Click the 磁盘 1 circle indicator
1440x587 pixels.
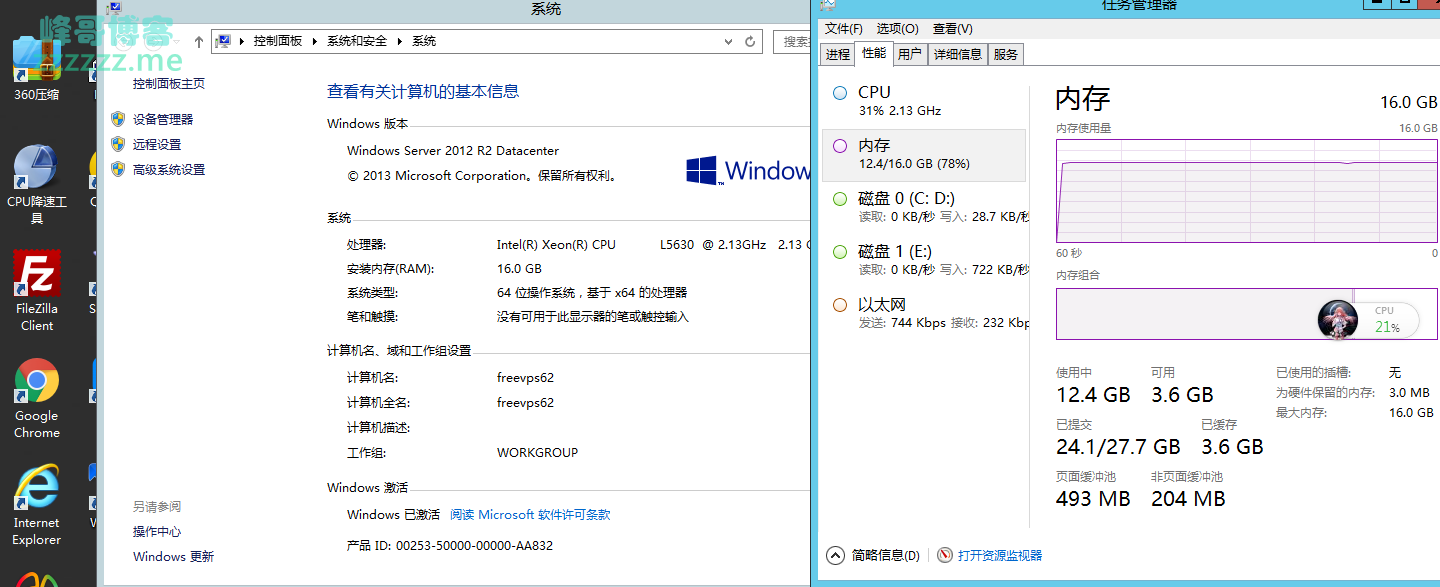(840, 252)
